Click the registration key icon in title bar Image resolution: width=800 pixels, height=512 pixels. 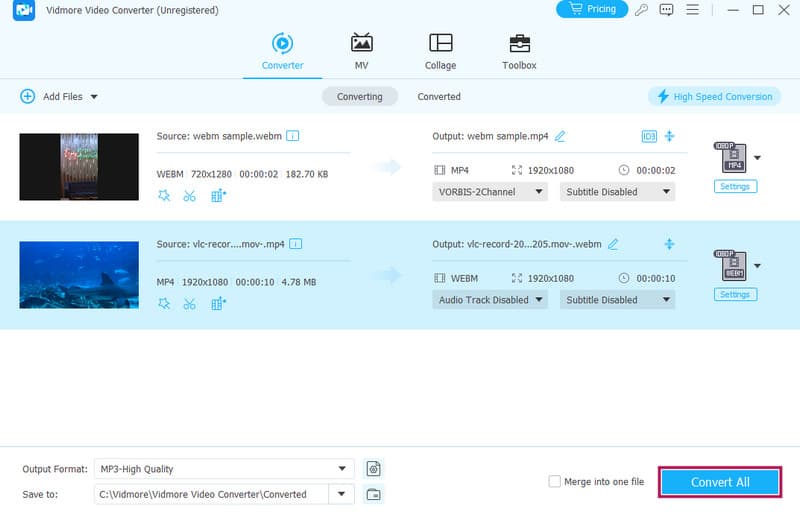click(640, 10)
